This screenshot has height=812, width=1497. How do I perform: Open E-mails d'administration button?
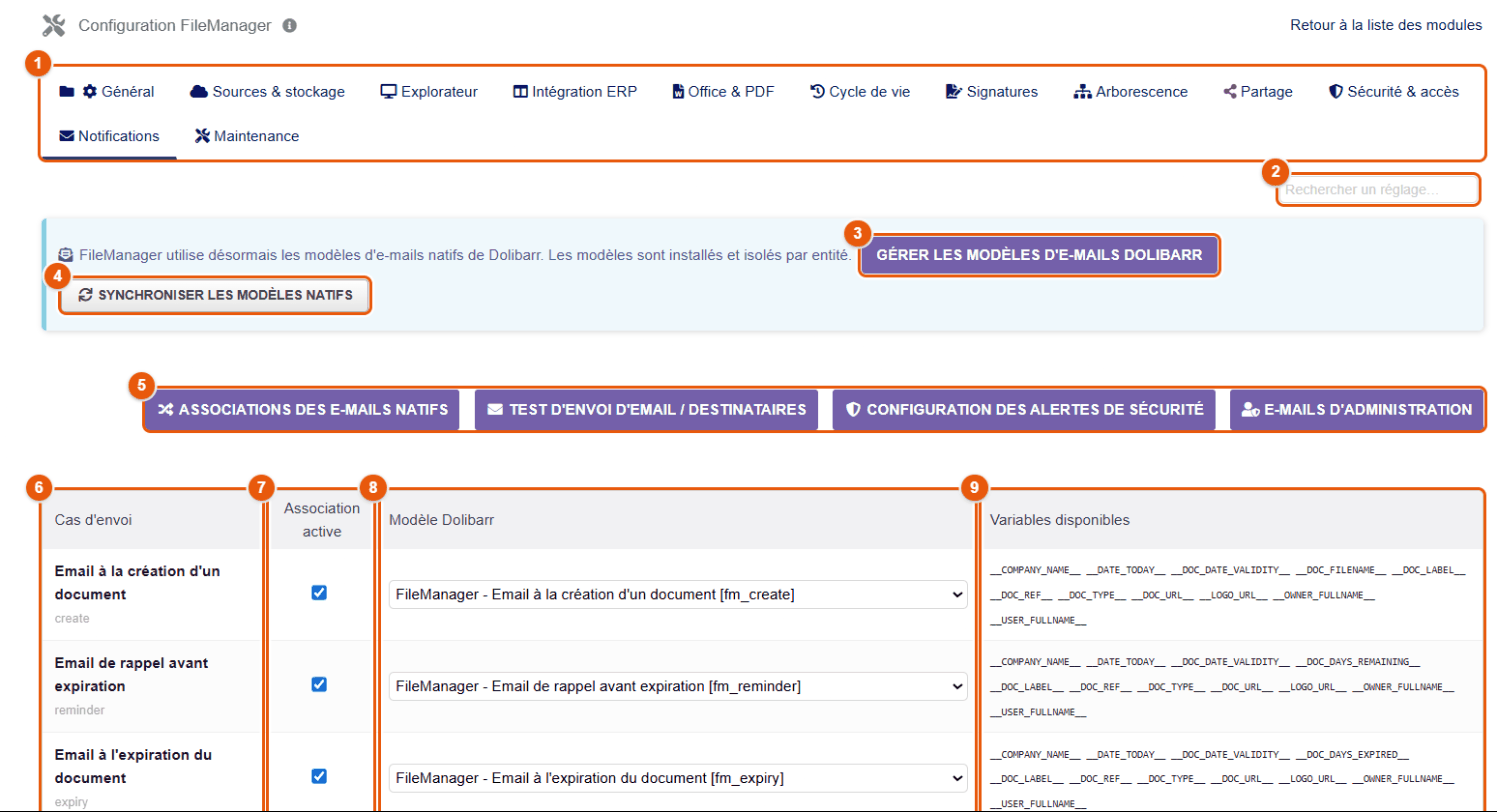1356,410
